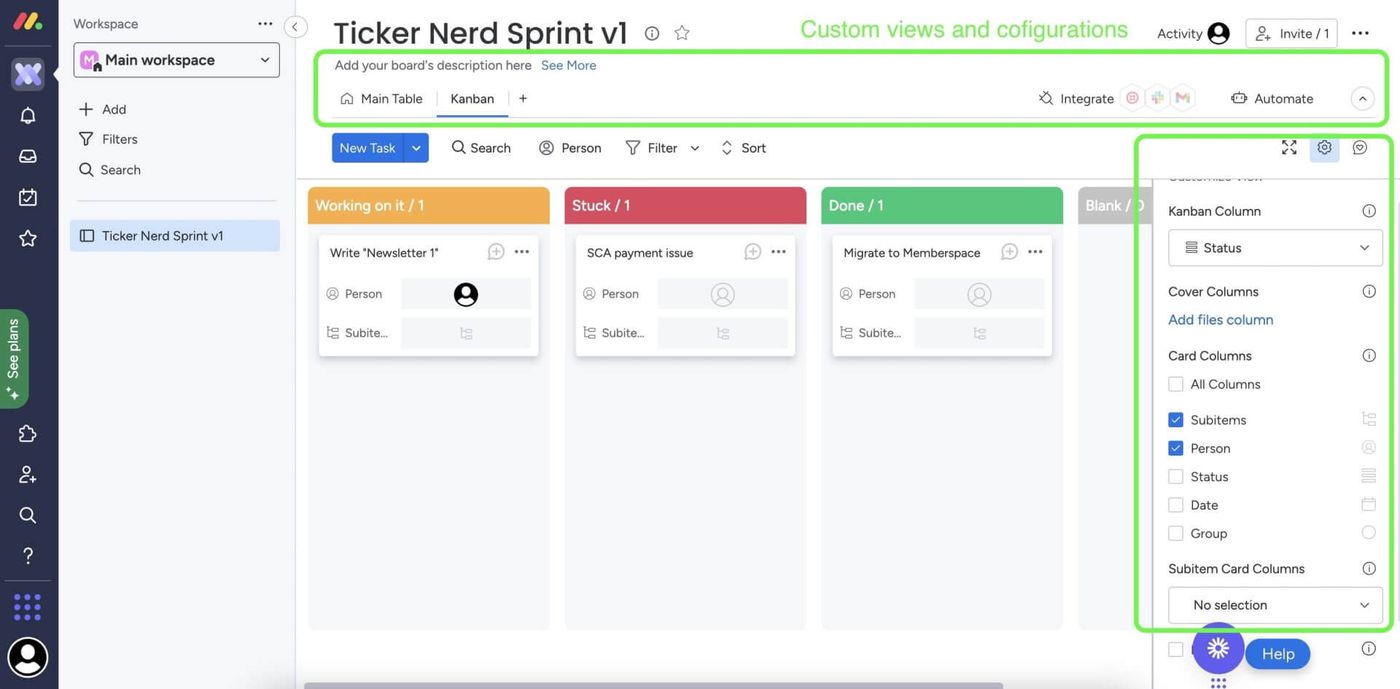Add board to favorites star icon

pyautogui.click(x=682, y=33)
